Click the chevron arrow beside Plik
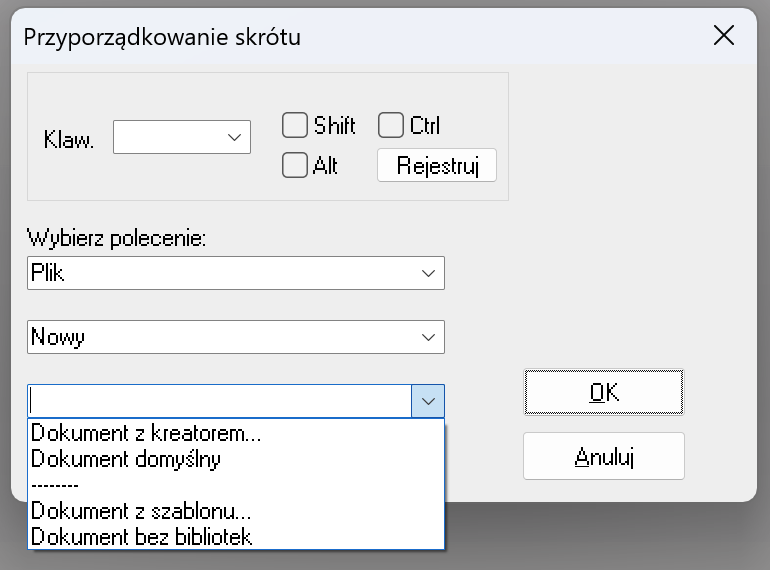Screen dimensions: 770x570 coord(428,273)
